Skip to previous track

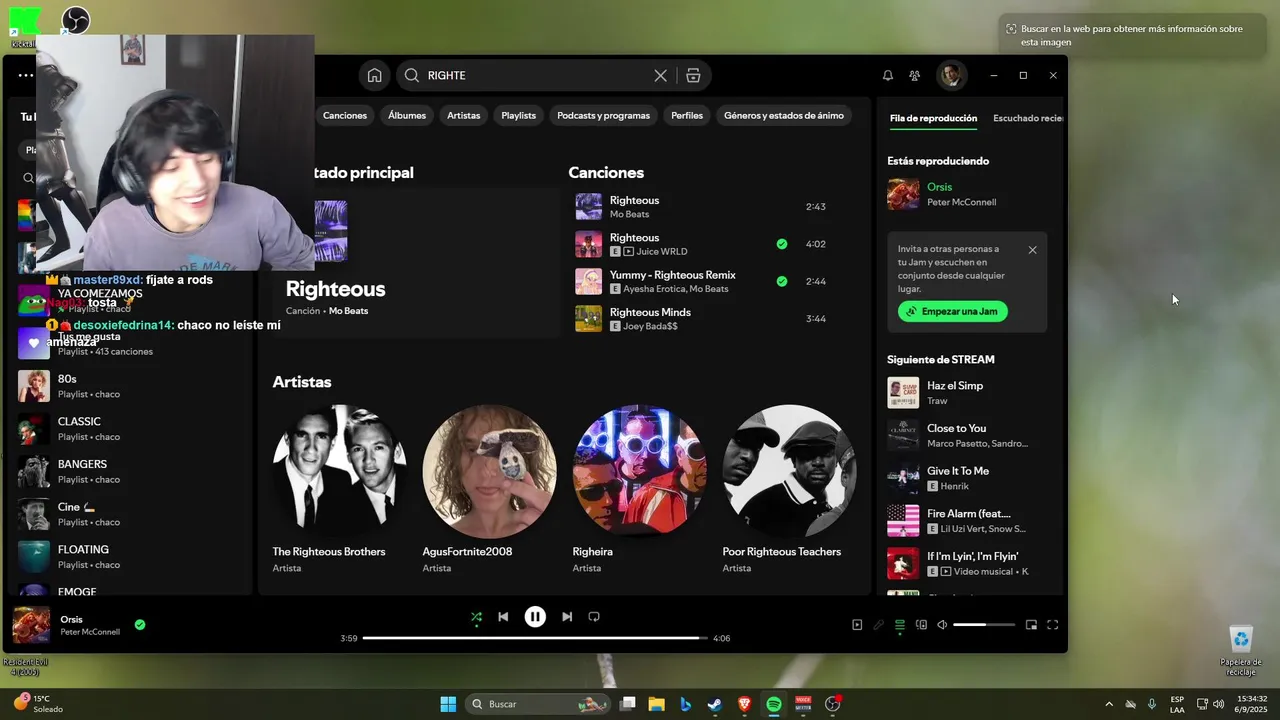tap(503, 617)
